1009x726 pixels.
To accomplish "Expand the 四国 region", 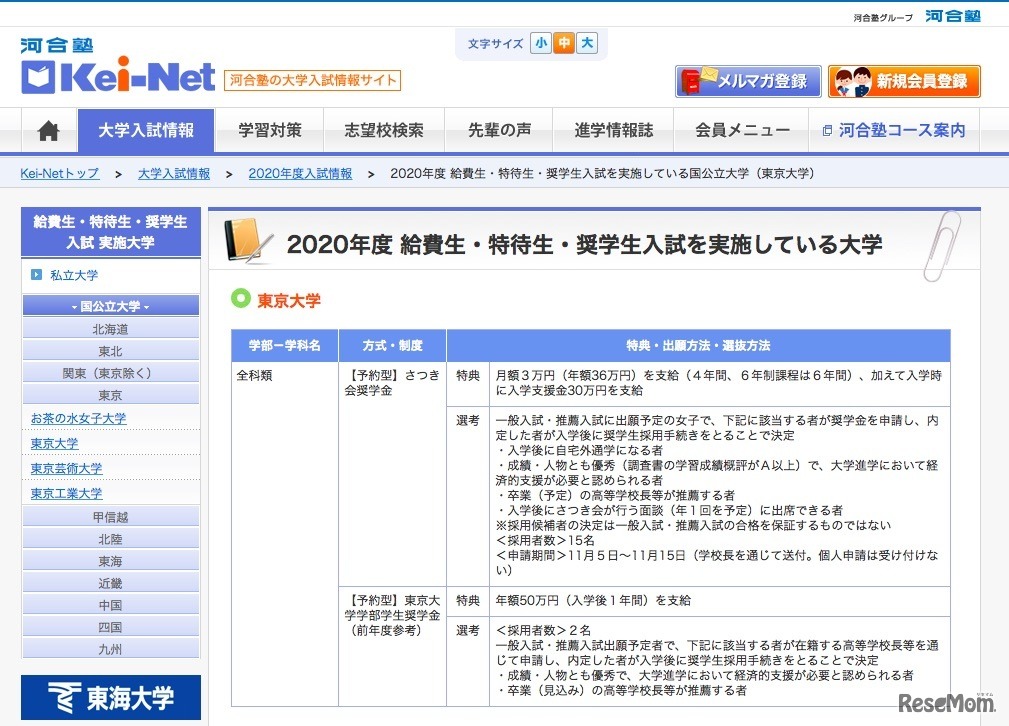I will click(111, 626).
